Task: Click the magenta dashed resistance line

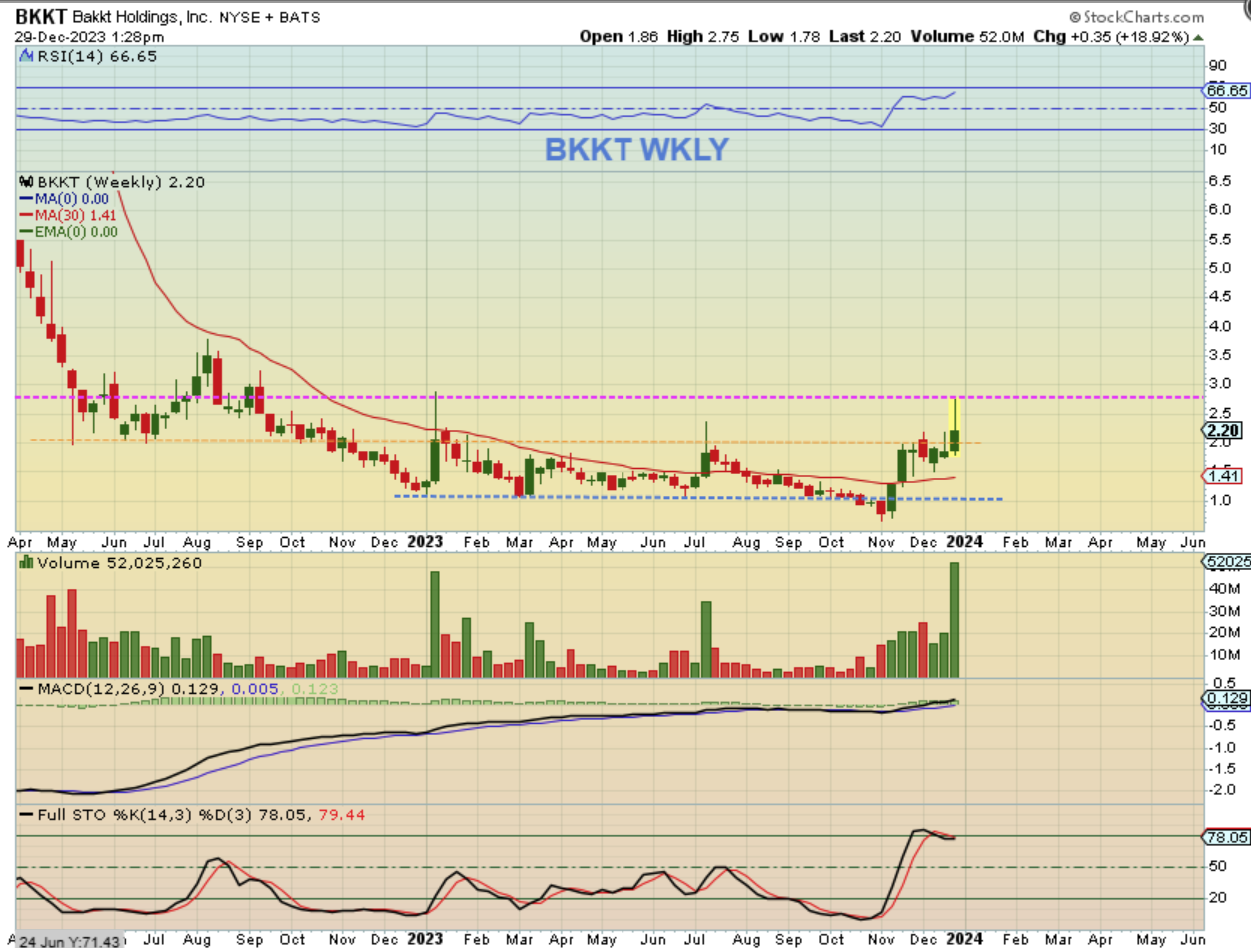Action: (610, 397)
